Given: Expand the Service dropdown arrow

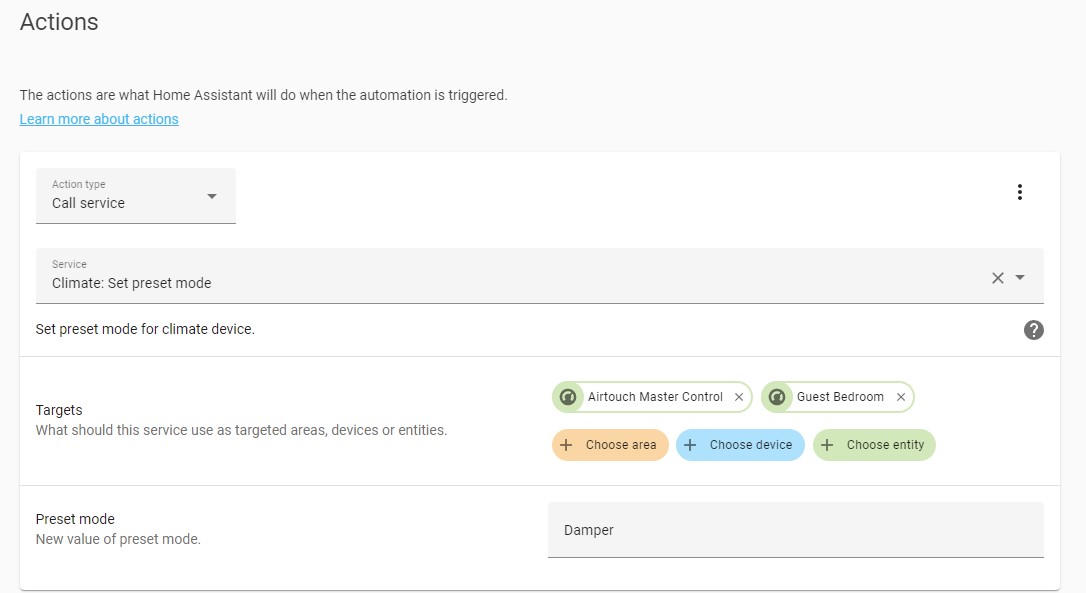Looking at the screenshot, I should click(x=1020, y=277).
